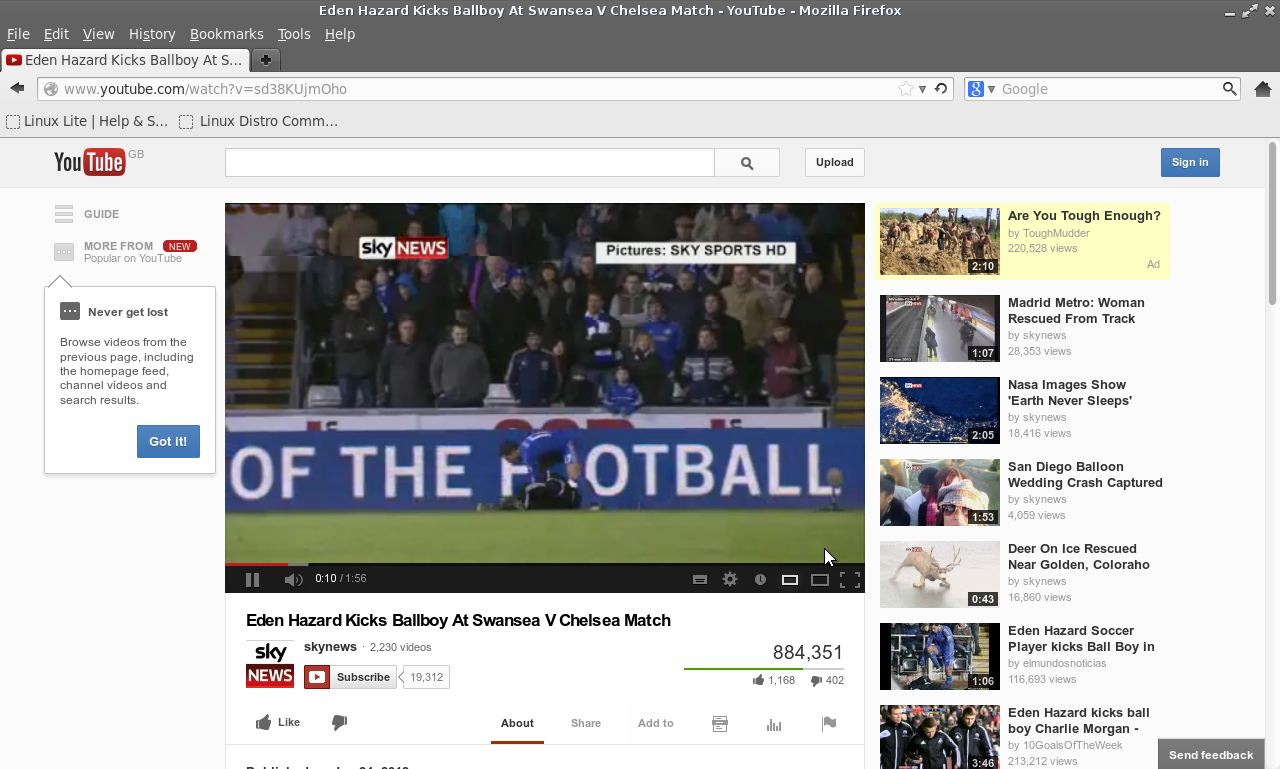The height and width of the screenshot is (769, 1280).
Task: Select the Share tab
Action: coord(586,723)
